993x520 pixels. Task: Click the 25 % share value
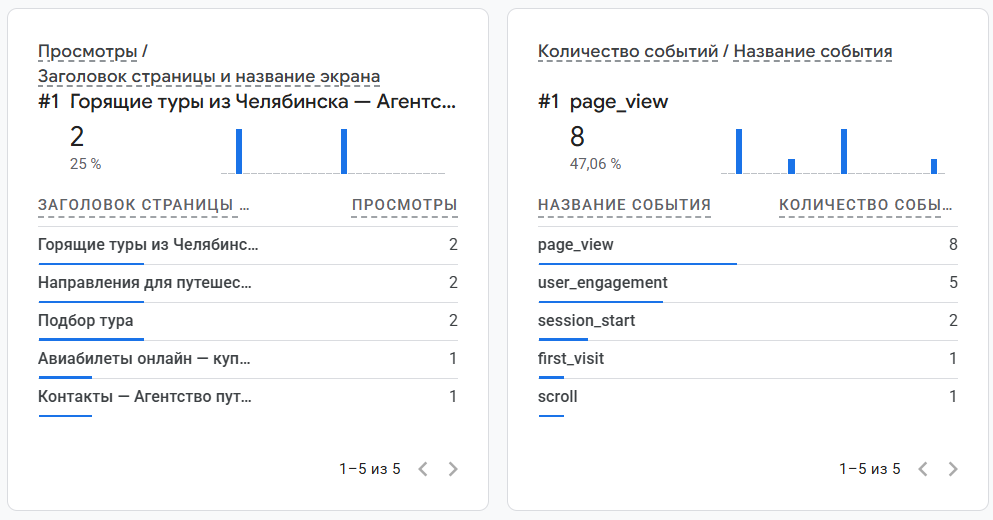[85, 164]
